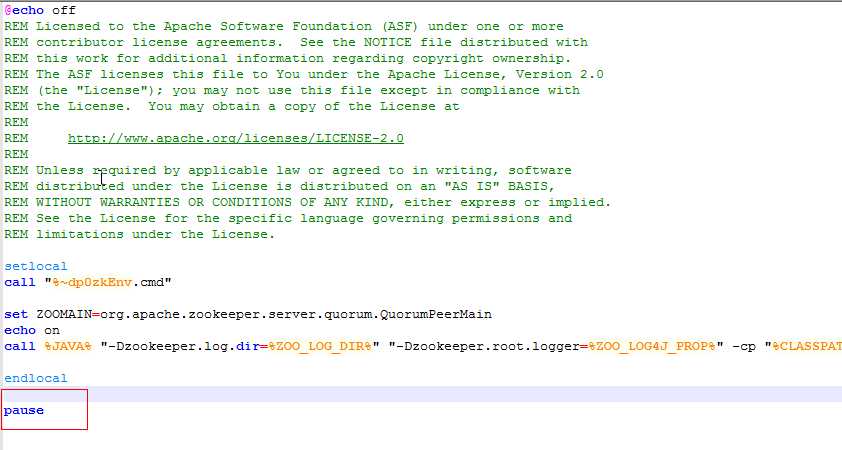Click 'REM The ASF licenses this file' line
The image size is (842, 450).
(304, 75)
